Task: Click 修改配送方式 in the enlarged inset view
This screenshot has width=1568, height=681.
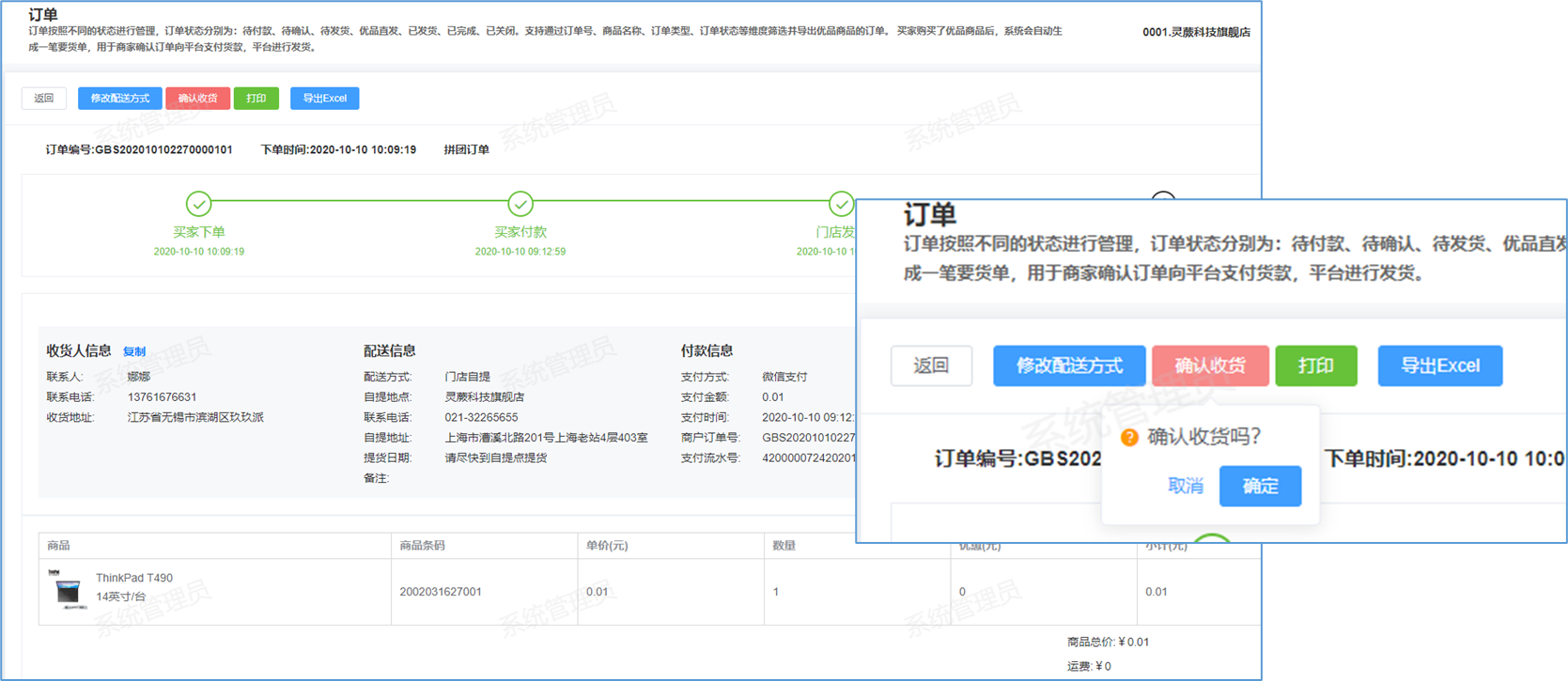Action: click(x=1069, y=365)
